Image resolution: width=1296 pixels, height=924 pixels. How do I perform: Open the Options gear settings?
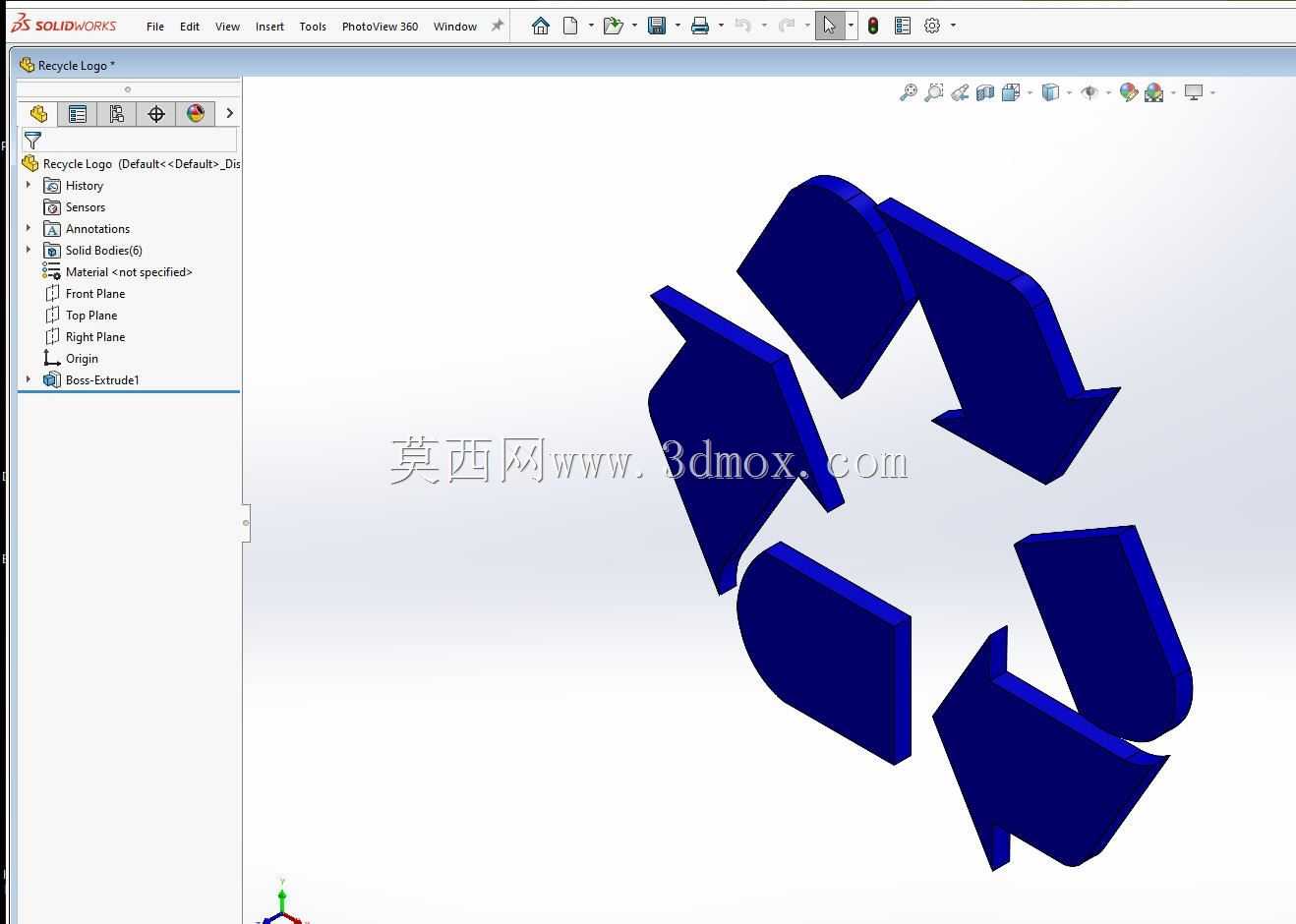[x=932, y=26]
